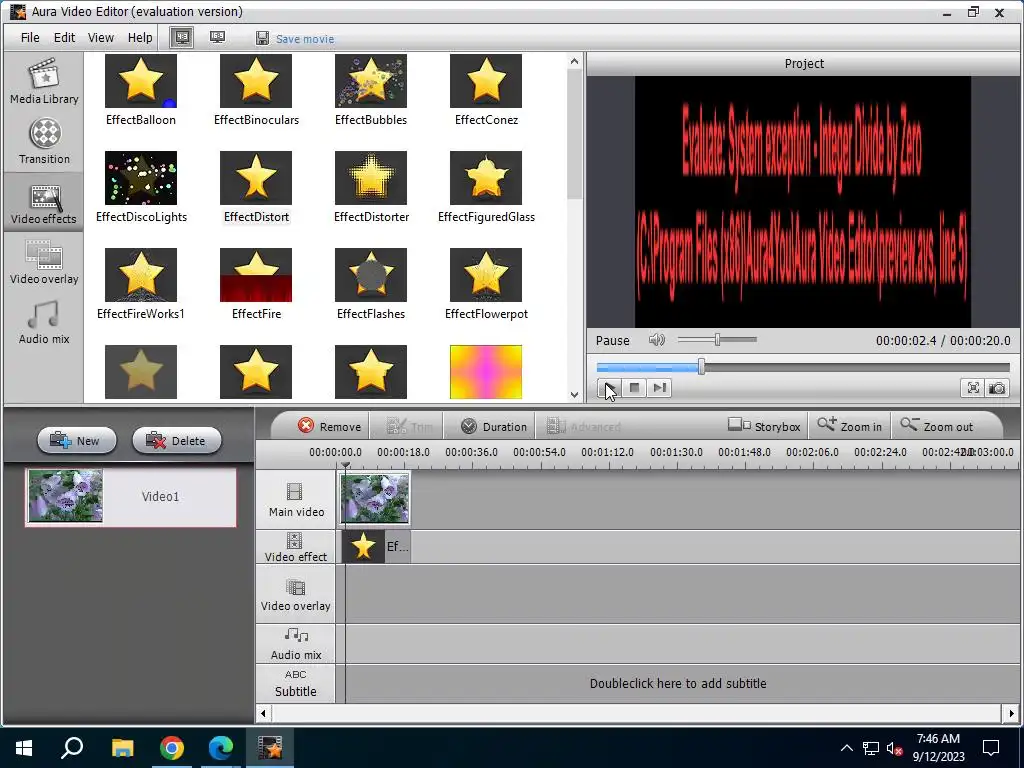The height and width of the screenshot is (768, 1024).
Task: Click the Save movie link
Action: [305, 39]
